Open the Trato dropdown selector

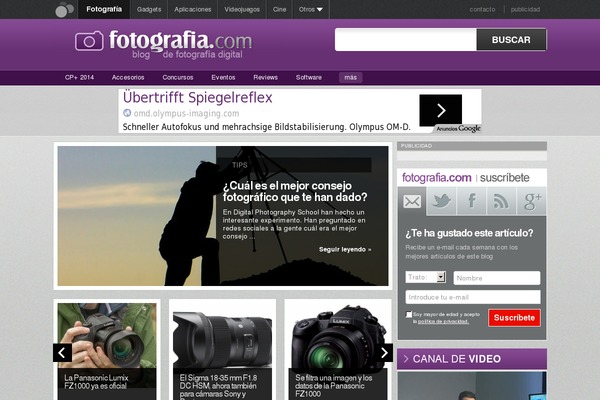coord(426,277)
